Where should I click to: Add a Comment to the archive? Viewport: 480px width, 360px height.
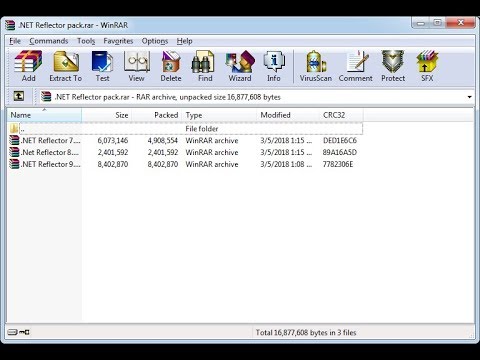click(x=356, y=66)
